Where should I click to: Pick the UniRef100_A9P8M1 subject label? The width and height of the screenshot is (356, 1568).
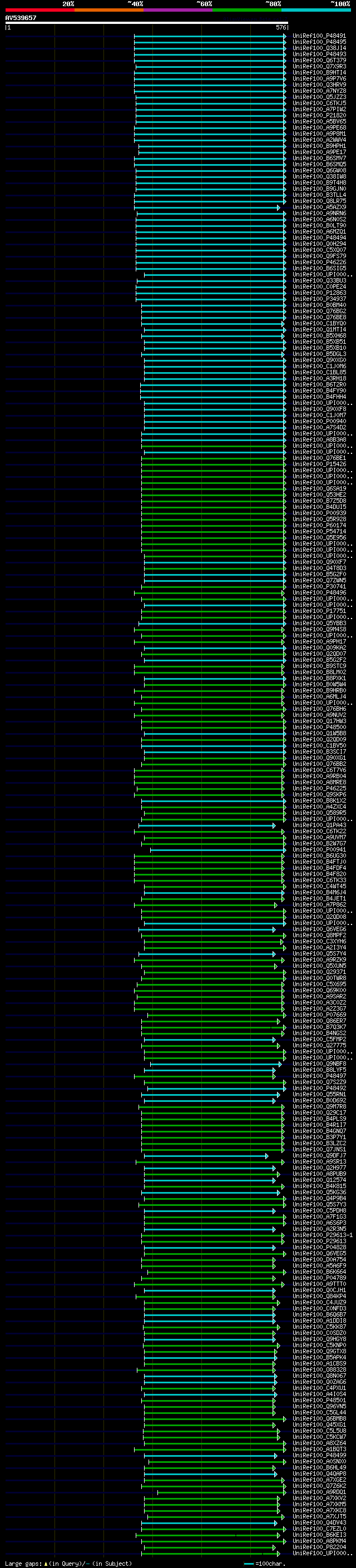tap(319, 133)
